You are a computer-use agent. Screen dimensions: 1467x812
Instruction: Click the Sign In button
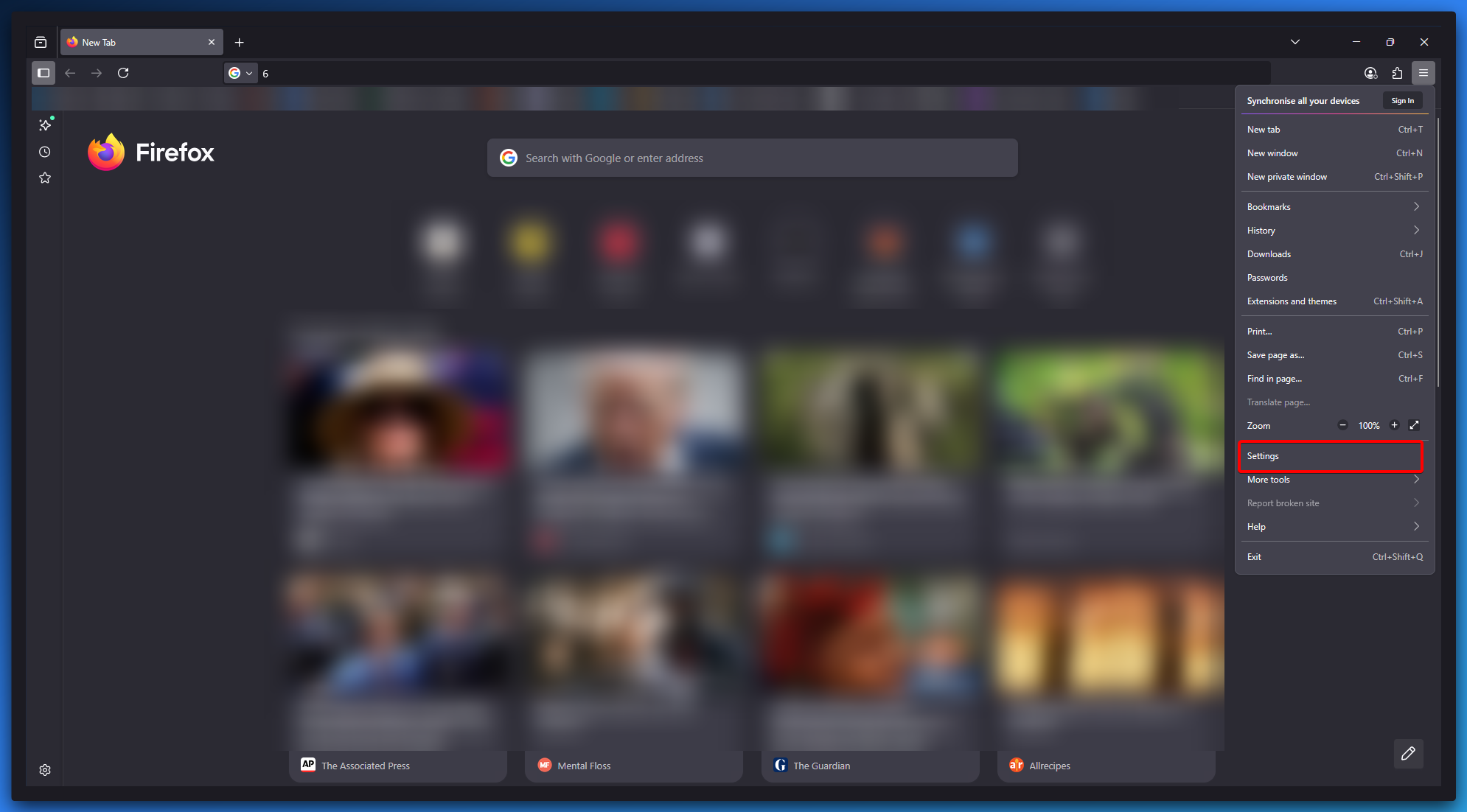pyautogui.click(x=1402, y=101)
